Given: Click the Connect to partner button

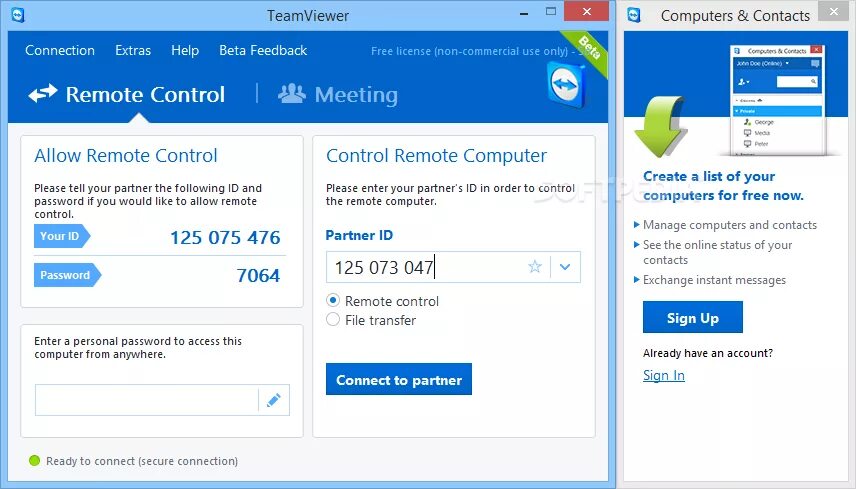Looking at the screenshot, I should pyautogui.click(x=399, y=379).
